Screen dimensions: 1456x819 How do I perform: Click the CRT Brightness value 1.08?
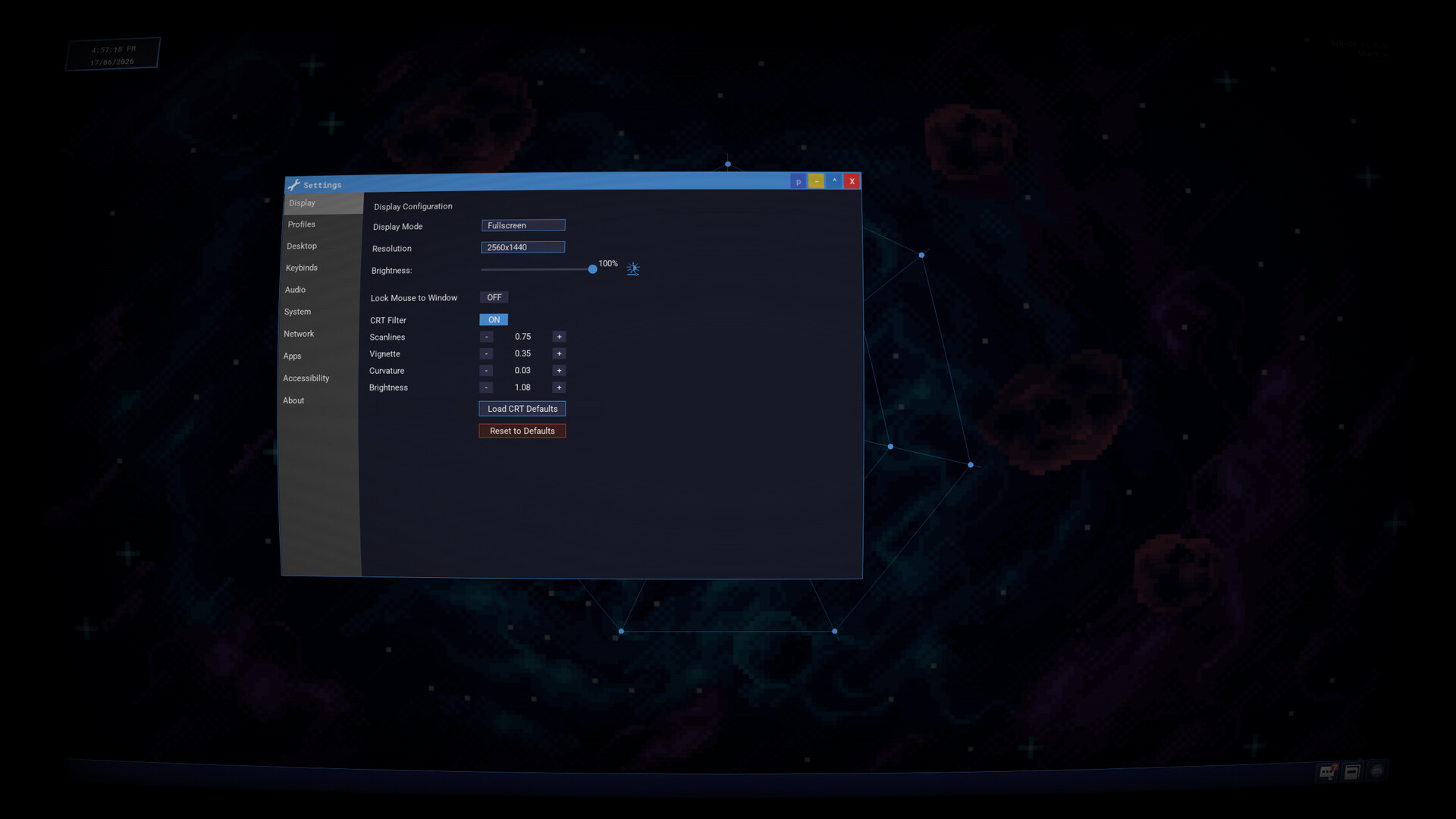[x=522, y=388]
